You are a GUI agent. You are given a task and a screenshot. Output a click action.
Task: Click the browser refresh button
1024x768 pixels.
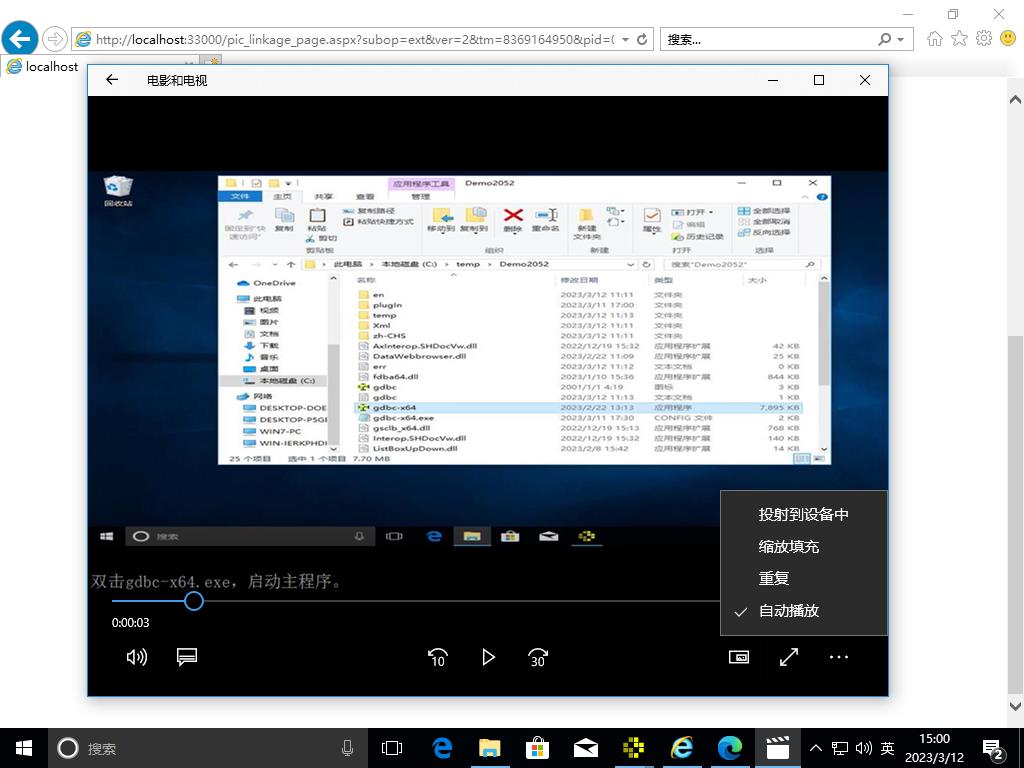642,40
